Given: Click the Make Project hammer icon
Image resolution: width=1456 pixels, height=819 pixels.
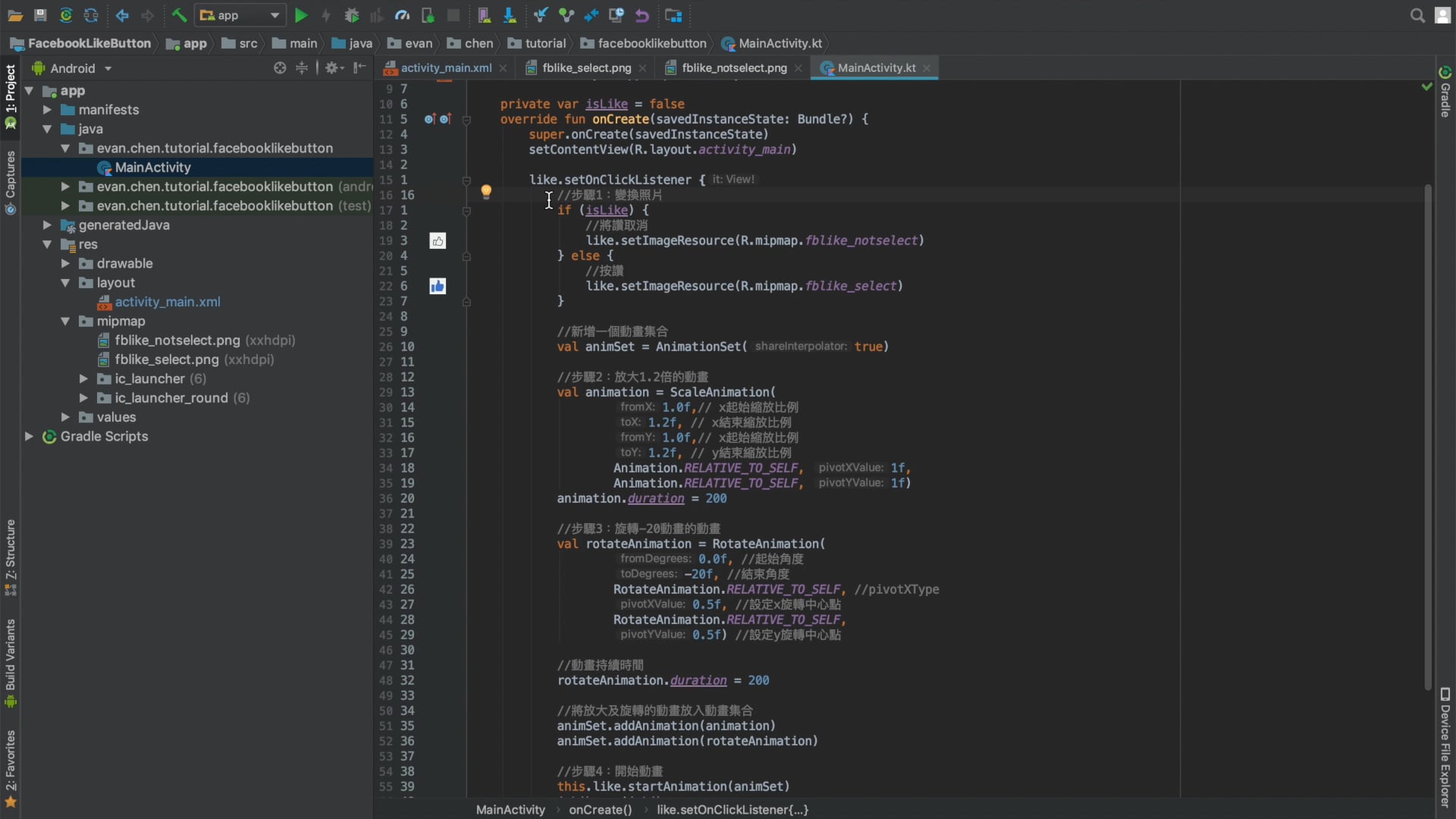Looking at the screenshot, I should [x=179, y=15].
